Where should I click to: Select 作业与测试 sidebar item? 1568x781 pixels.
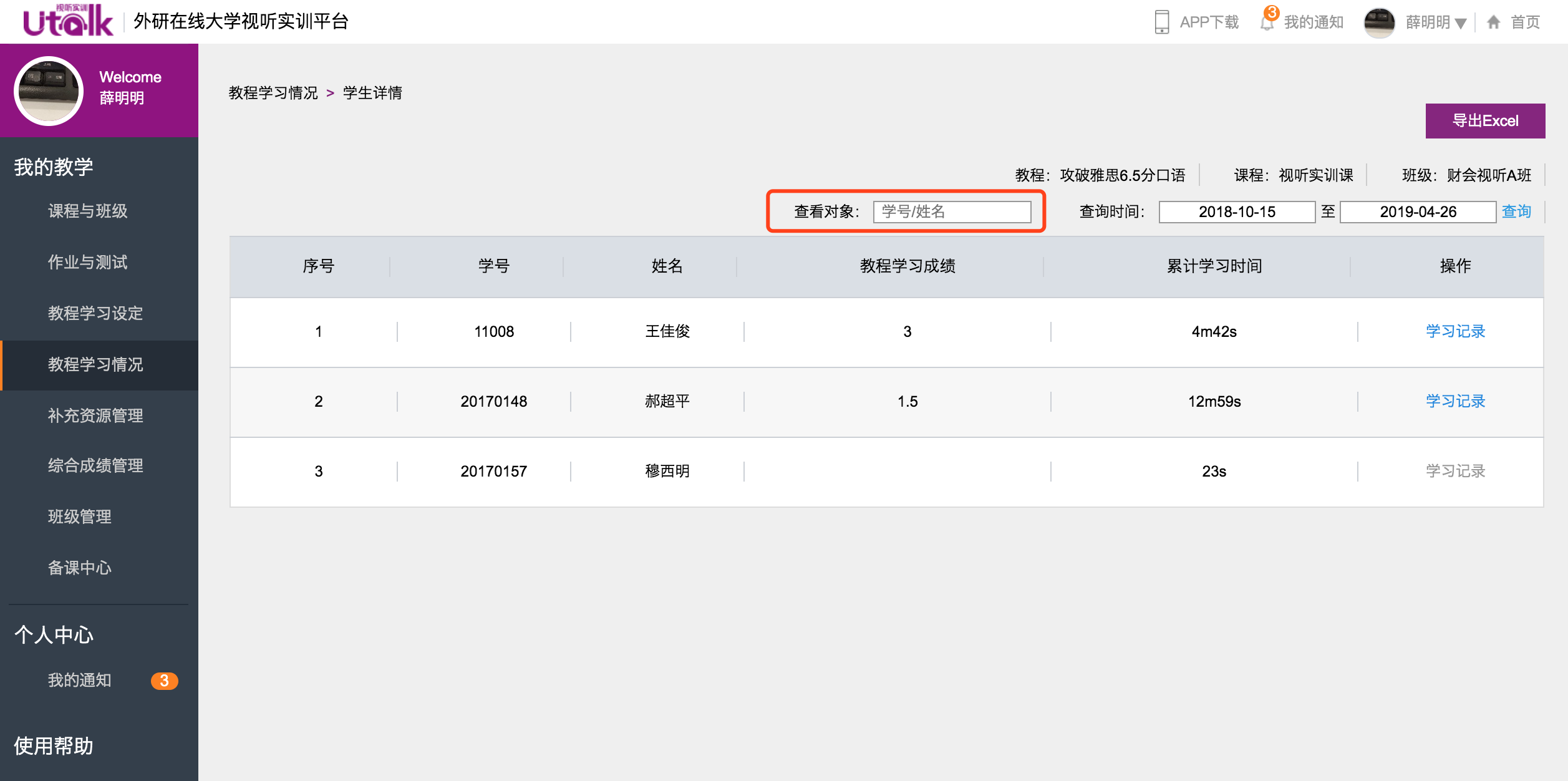(88, 262)
